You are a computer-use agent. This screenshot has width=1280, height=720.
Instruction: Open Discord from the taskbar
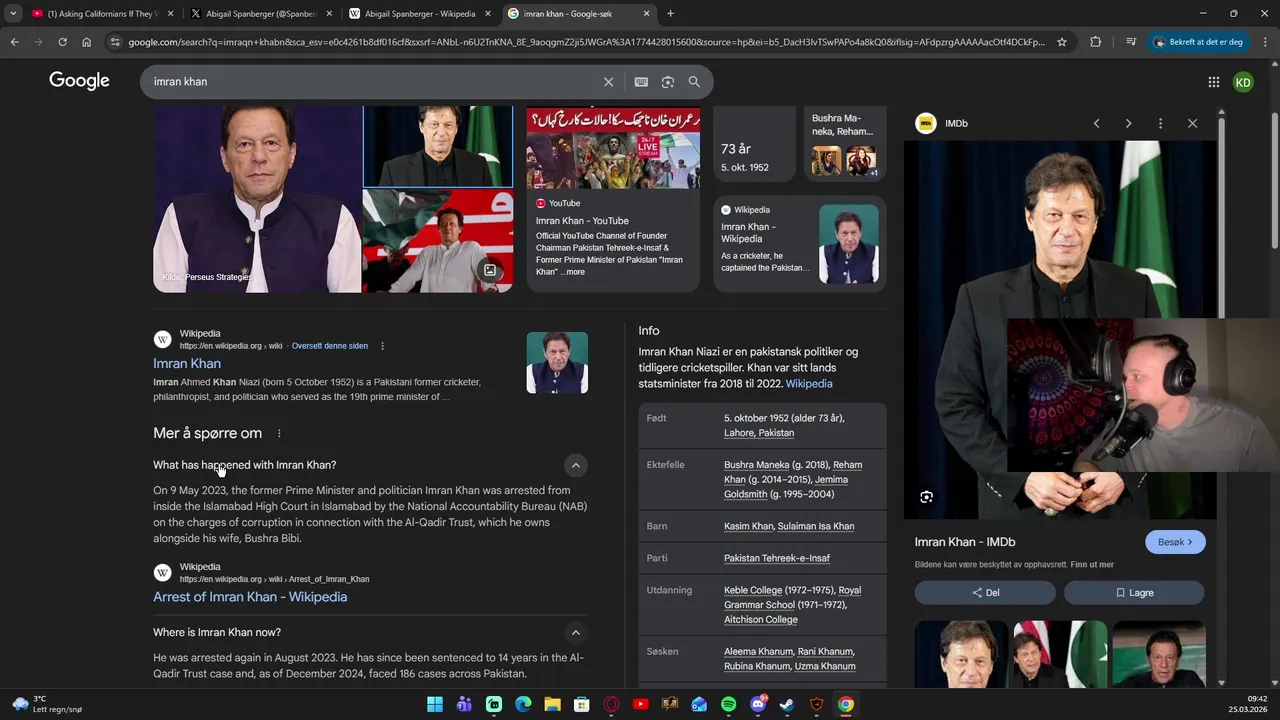pos(758,704)
